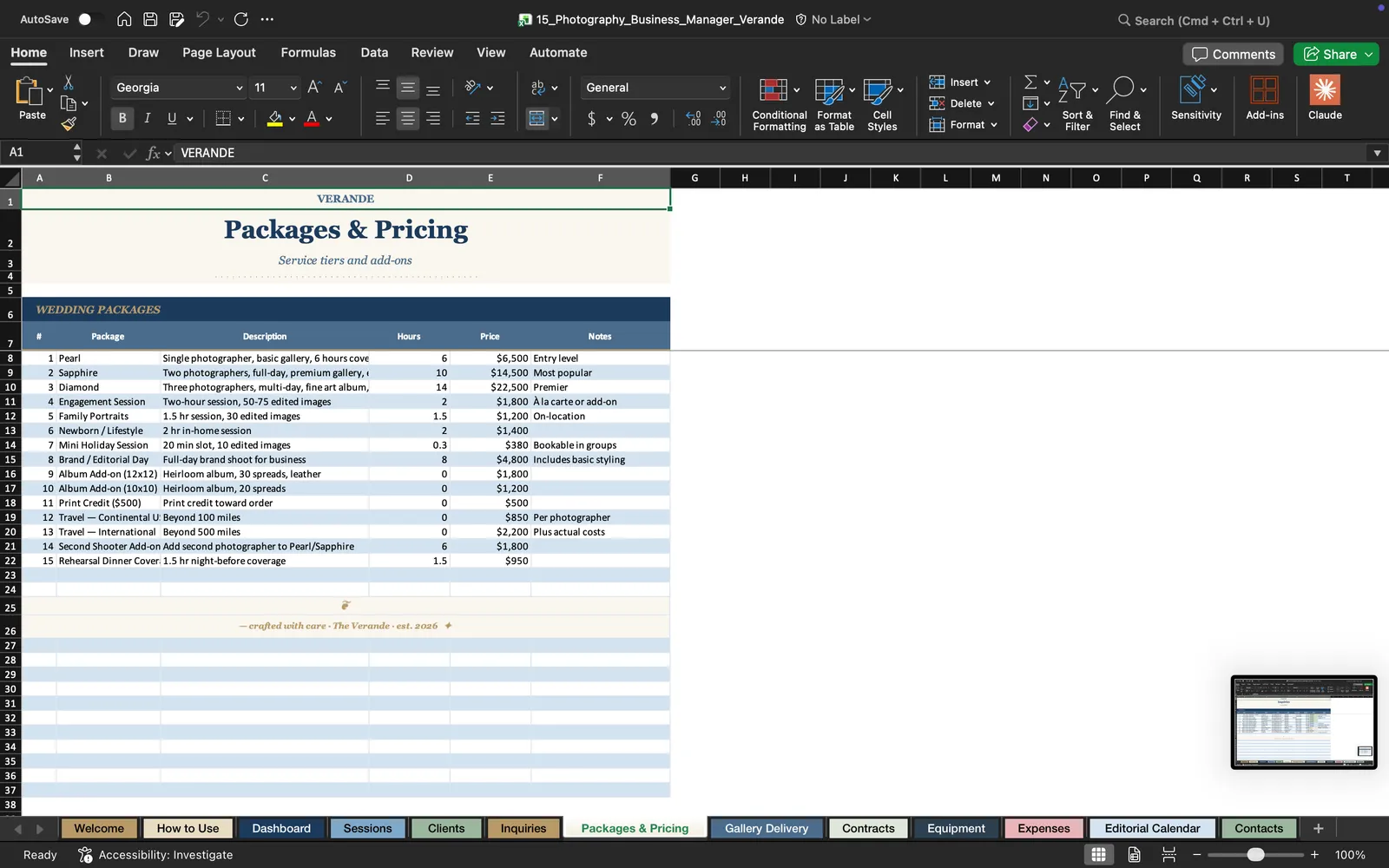
Task: Apply percent style format
Action: click(x=629, y=118)
